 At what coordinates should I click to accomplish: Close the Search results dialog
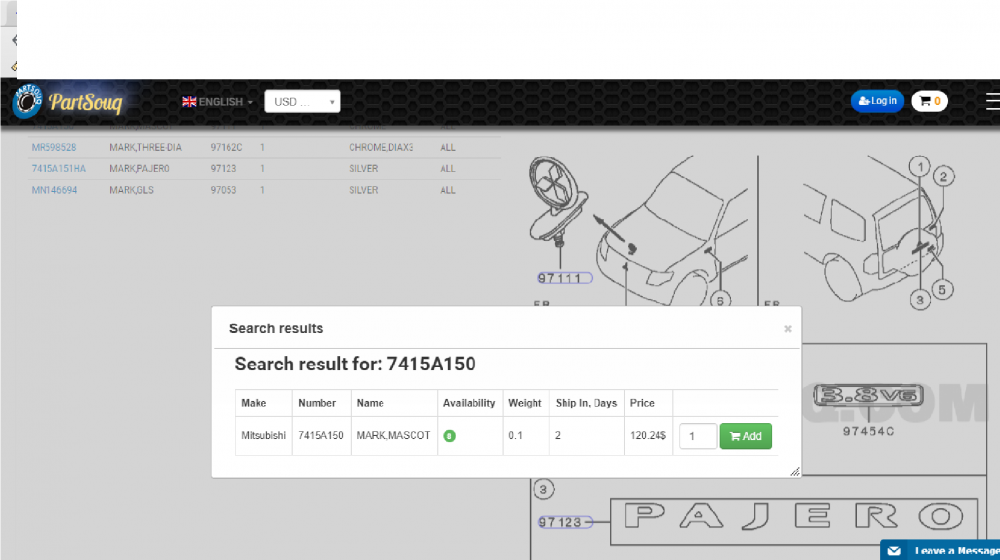[x=788, y=328]
